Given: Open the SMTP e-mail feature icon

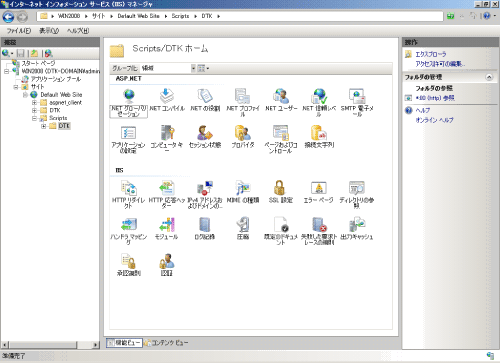Looking at the screenshot, I should click(357, 102).
